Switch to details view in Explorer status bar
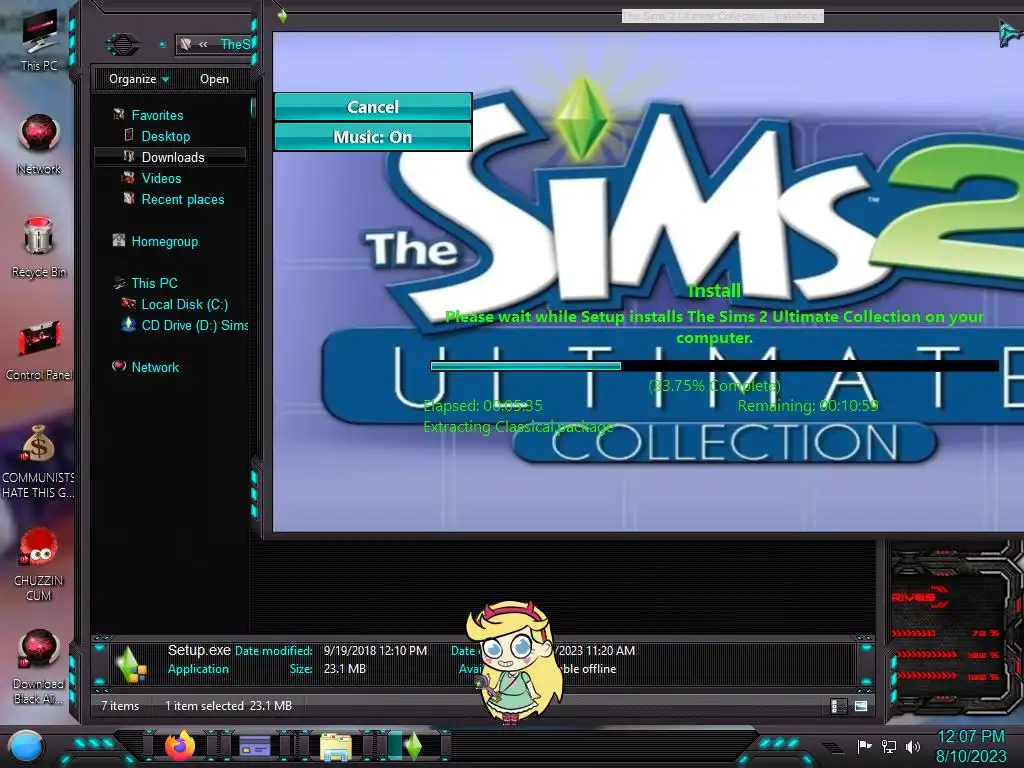 point(839,706)
